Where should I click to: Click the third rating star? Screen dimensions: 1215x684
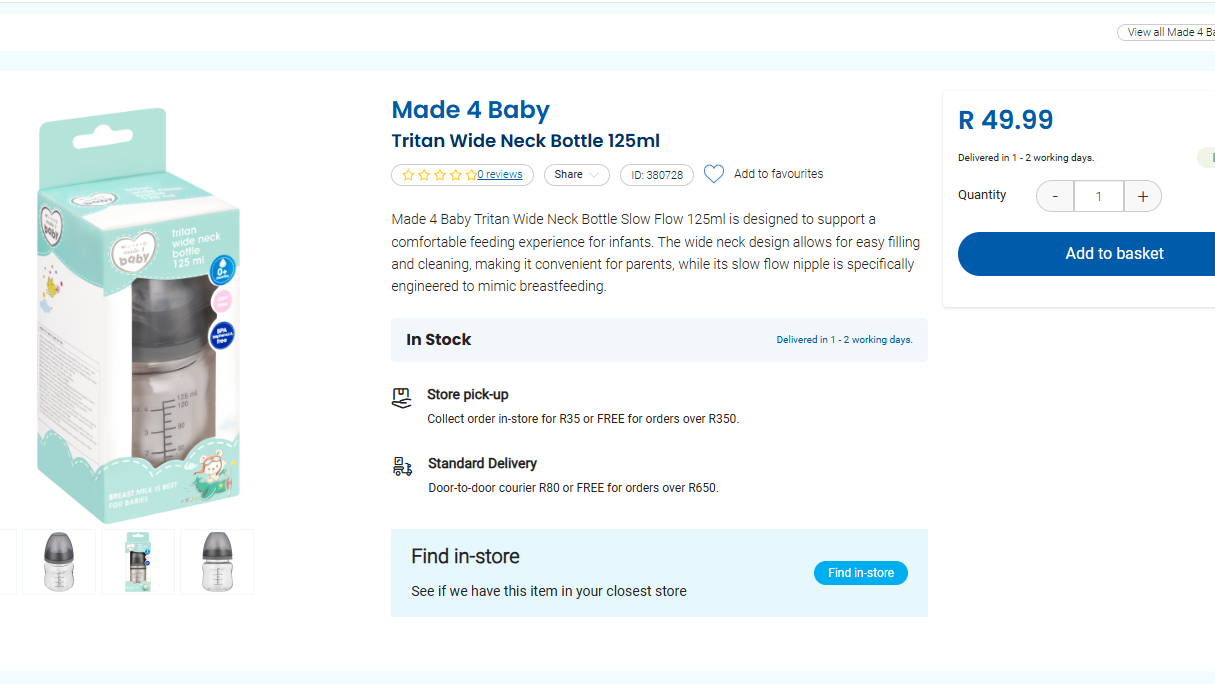(440, 175)
